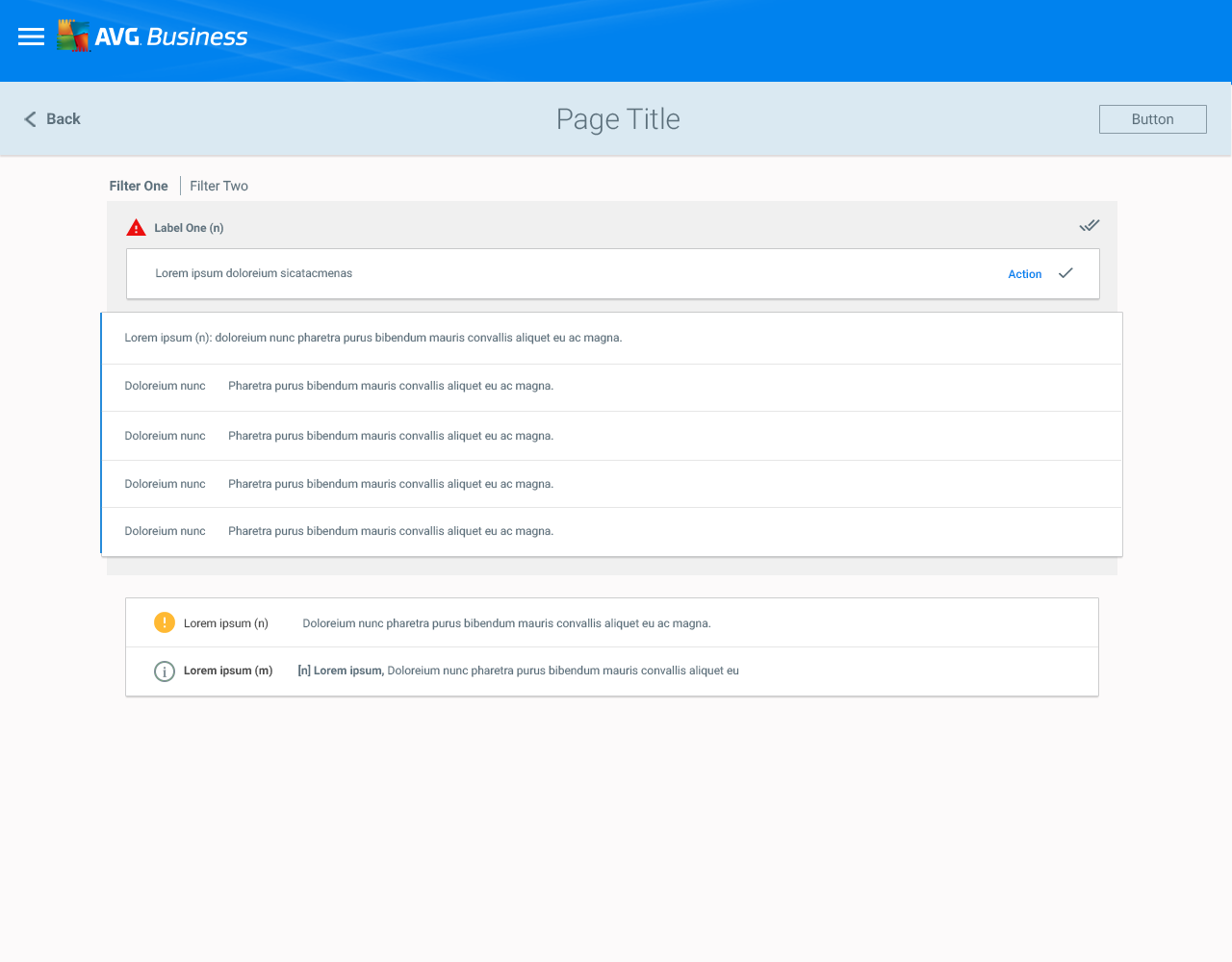Expand the Lorem ipsum (n) warning row

tap(612, 623)
